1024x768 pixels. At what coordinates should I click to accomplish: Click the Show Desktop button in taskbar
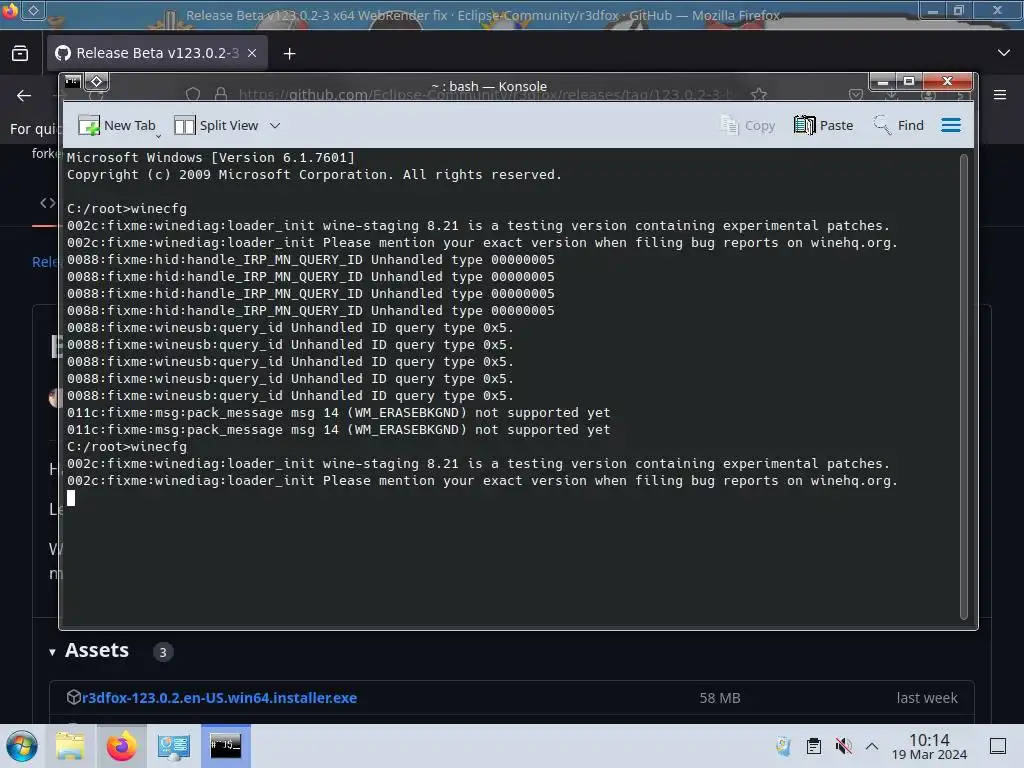point(998,746)
